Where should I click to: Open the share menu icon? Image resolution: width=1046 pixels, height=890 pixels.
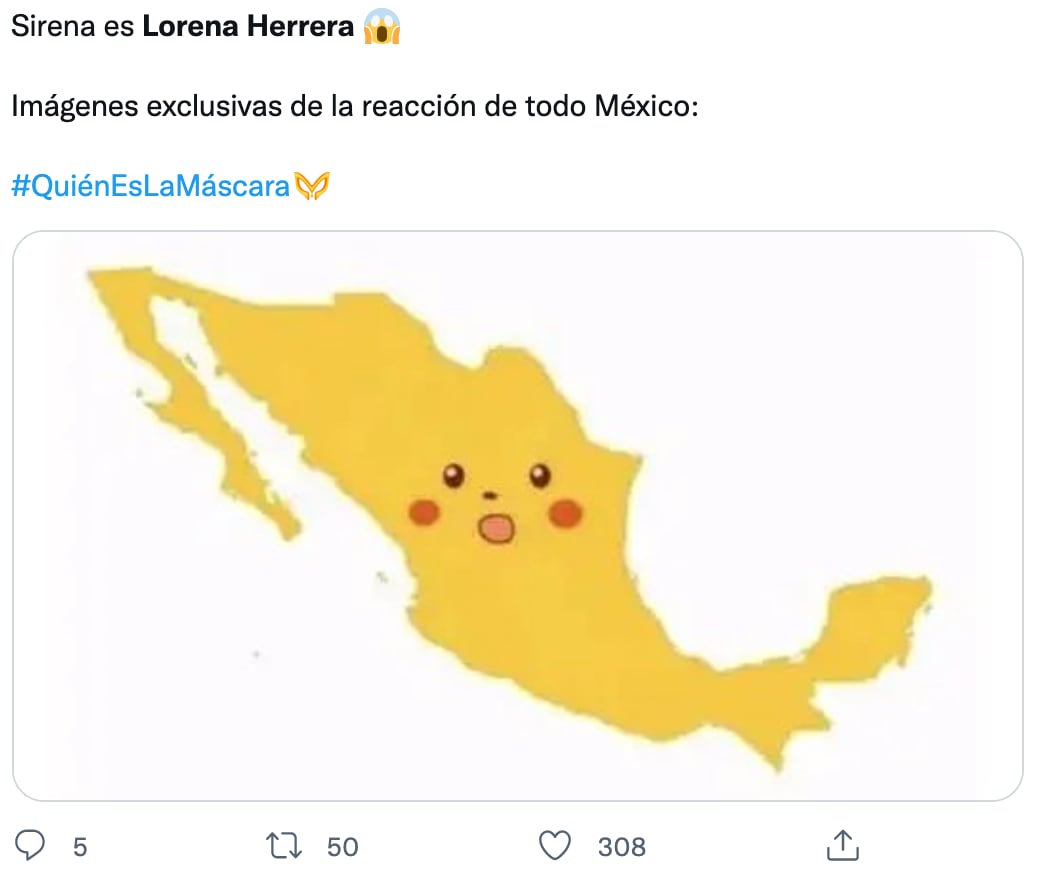(841, 846)
